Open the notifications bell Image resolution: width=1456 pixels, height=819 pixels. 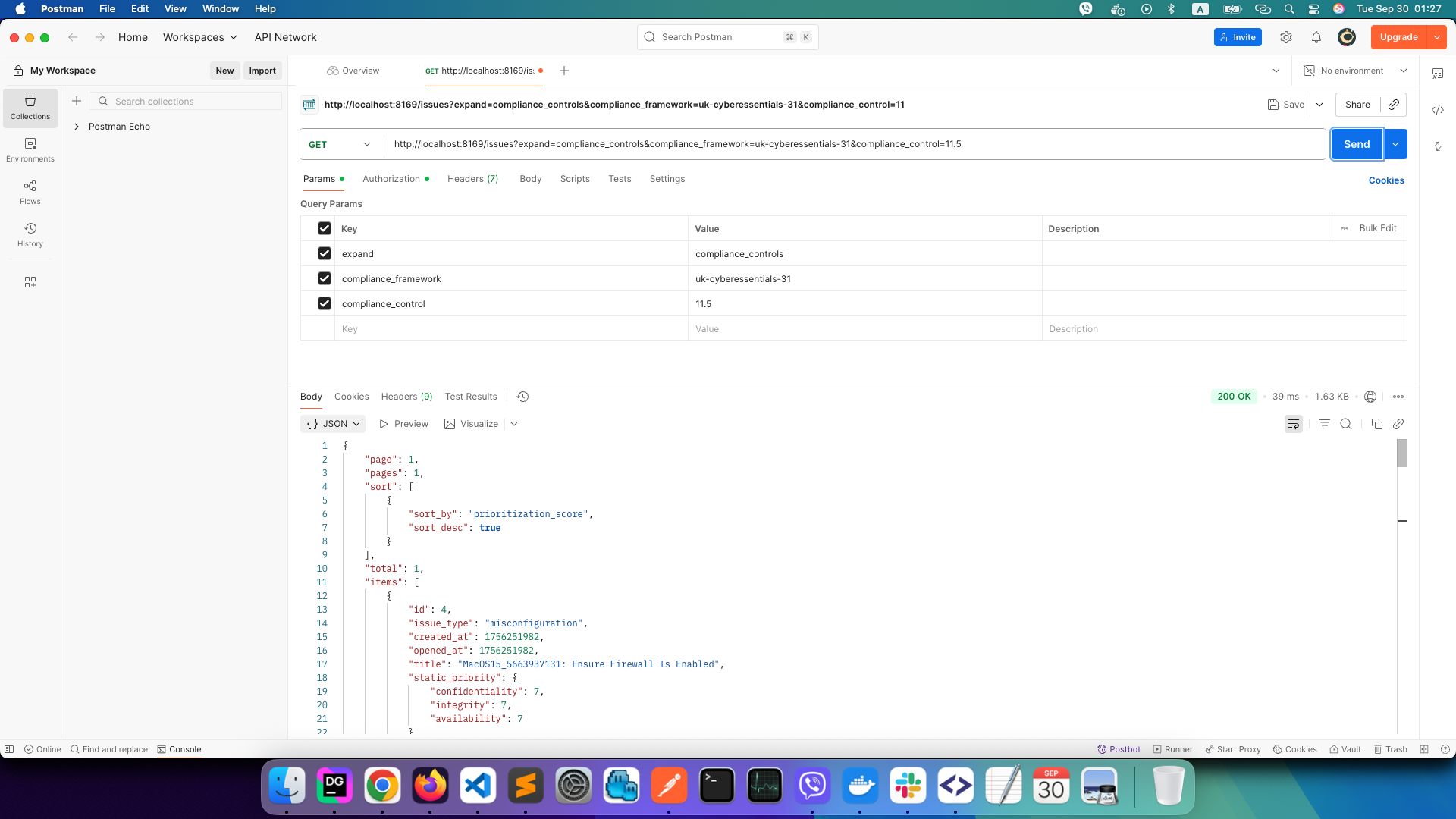click(1316, 37)
